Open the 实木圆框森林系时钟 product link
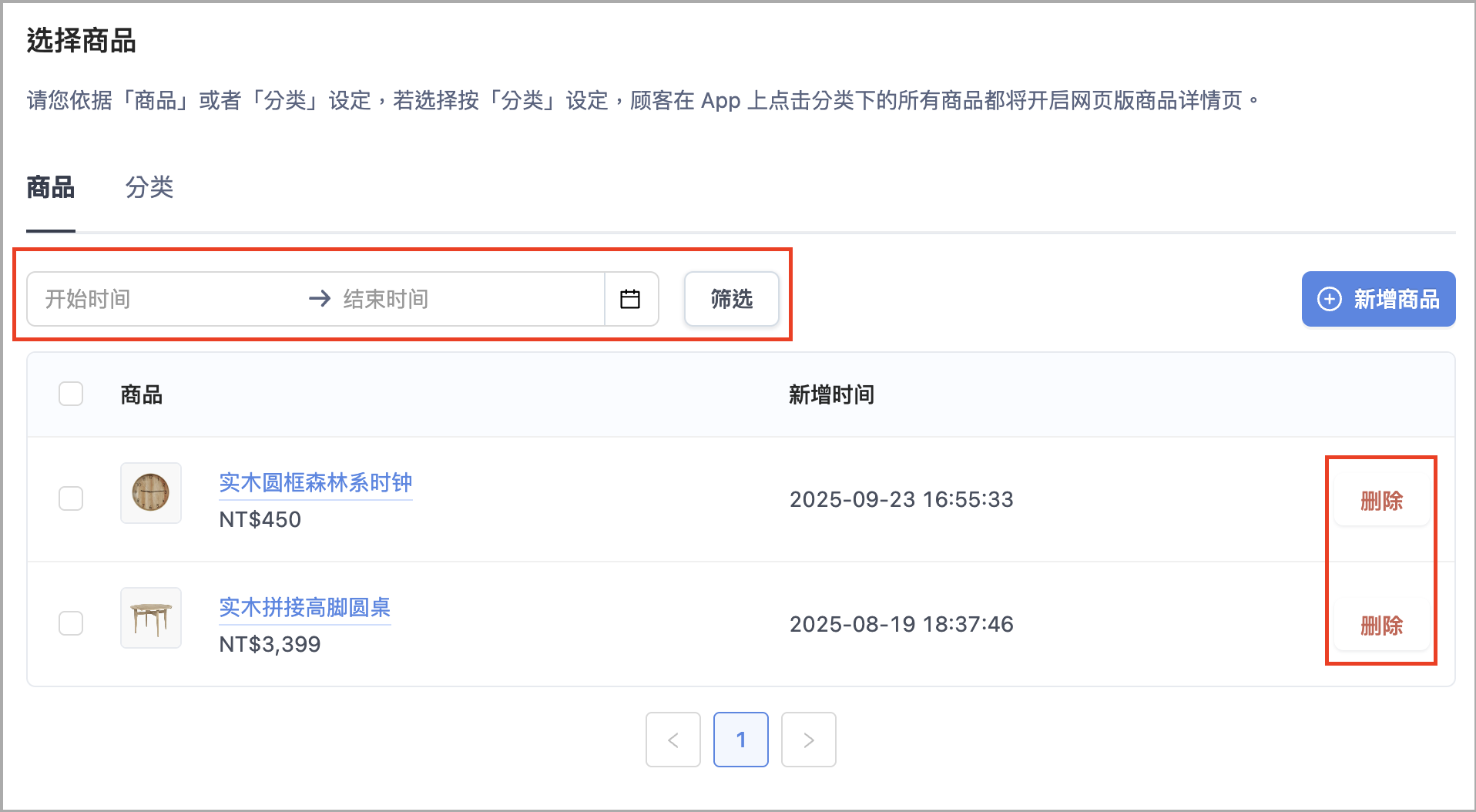 (x=316, y=483)
